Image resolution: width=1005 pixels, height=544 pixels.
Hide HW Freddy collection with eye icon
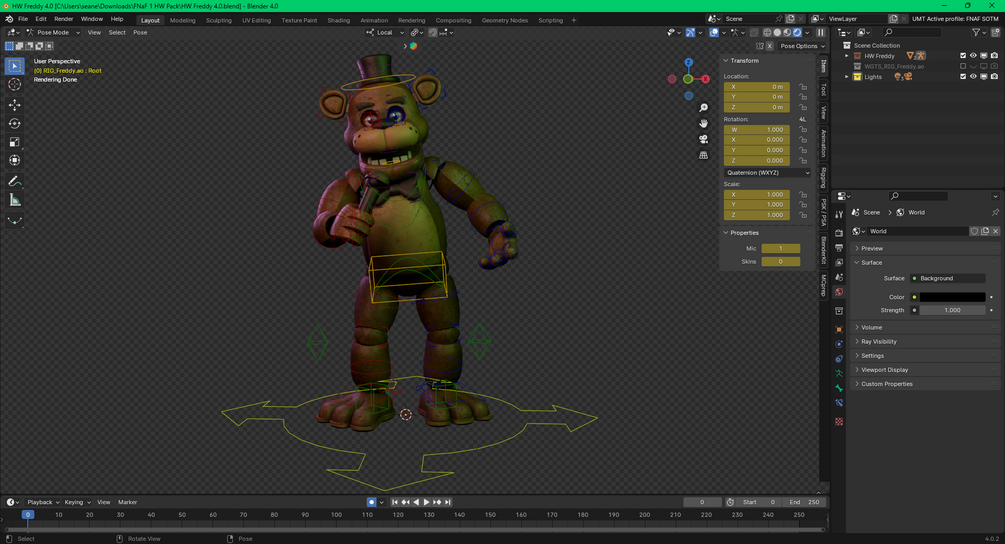tap(973, 56)
